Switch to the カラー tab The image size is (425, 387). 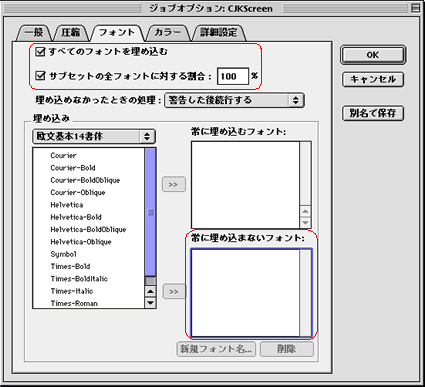(x=168, y=32)
